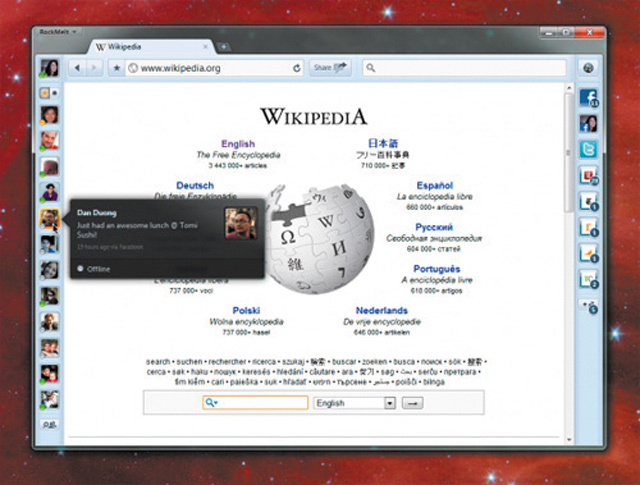The image size is (640, 485).
Task: Select the friend avatar with yellow status dot
Action: 49,115
